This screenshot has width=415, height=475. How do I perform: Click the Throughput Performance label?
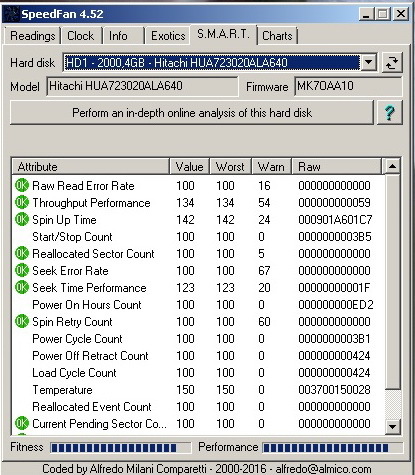coord(91,203)
